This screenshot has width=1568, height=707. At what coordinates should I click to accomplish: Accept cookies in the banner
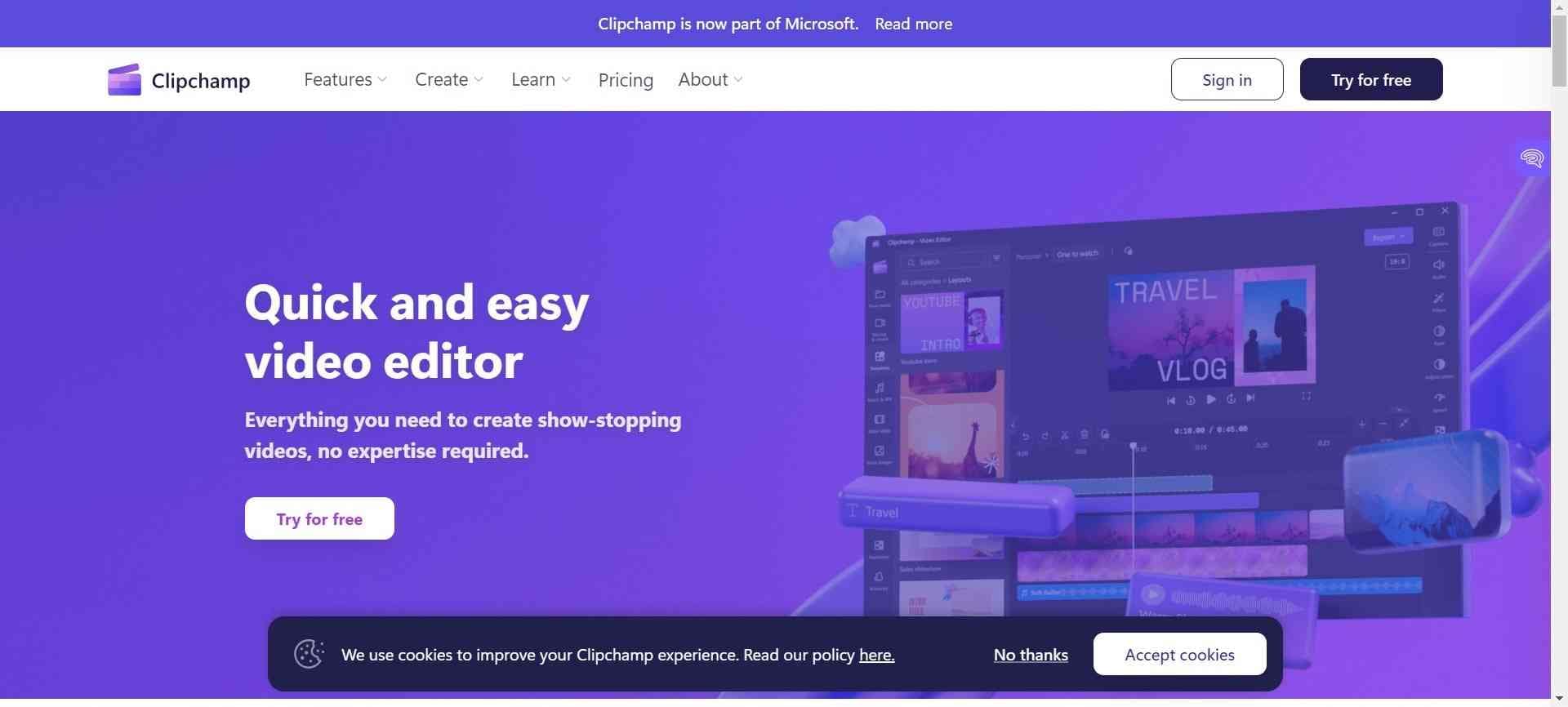click(1179, 654)
